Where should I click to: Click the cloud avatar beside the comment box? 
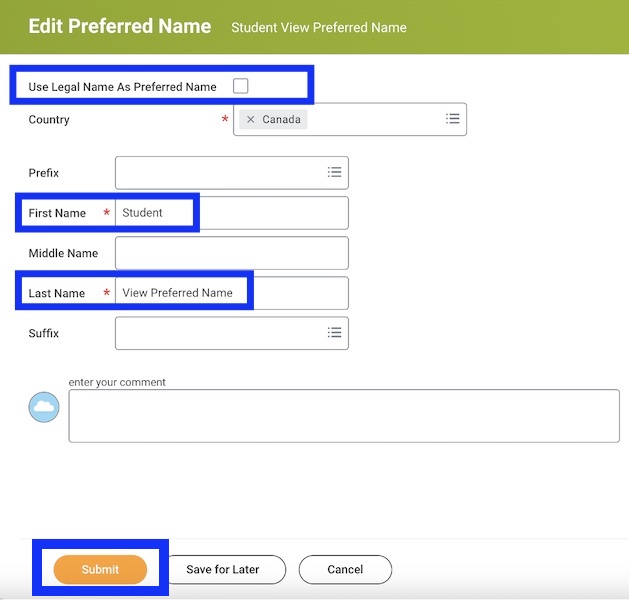[x=44, y=407]
